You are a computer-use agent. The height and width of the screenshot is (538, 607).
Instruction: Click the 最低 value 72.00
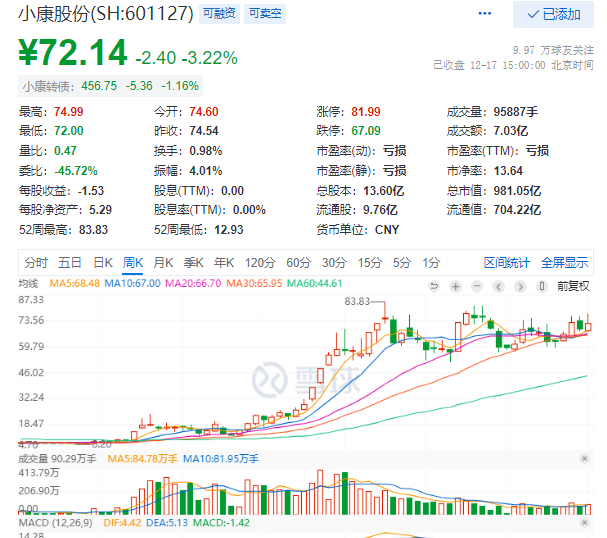(x=69, y=131)
